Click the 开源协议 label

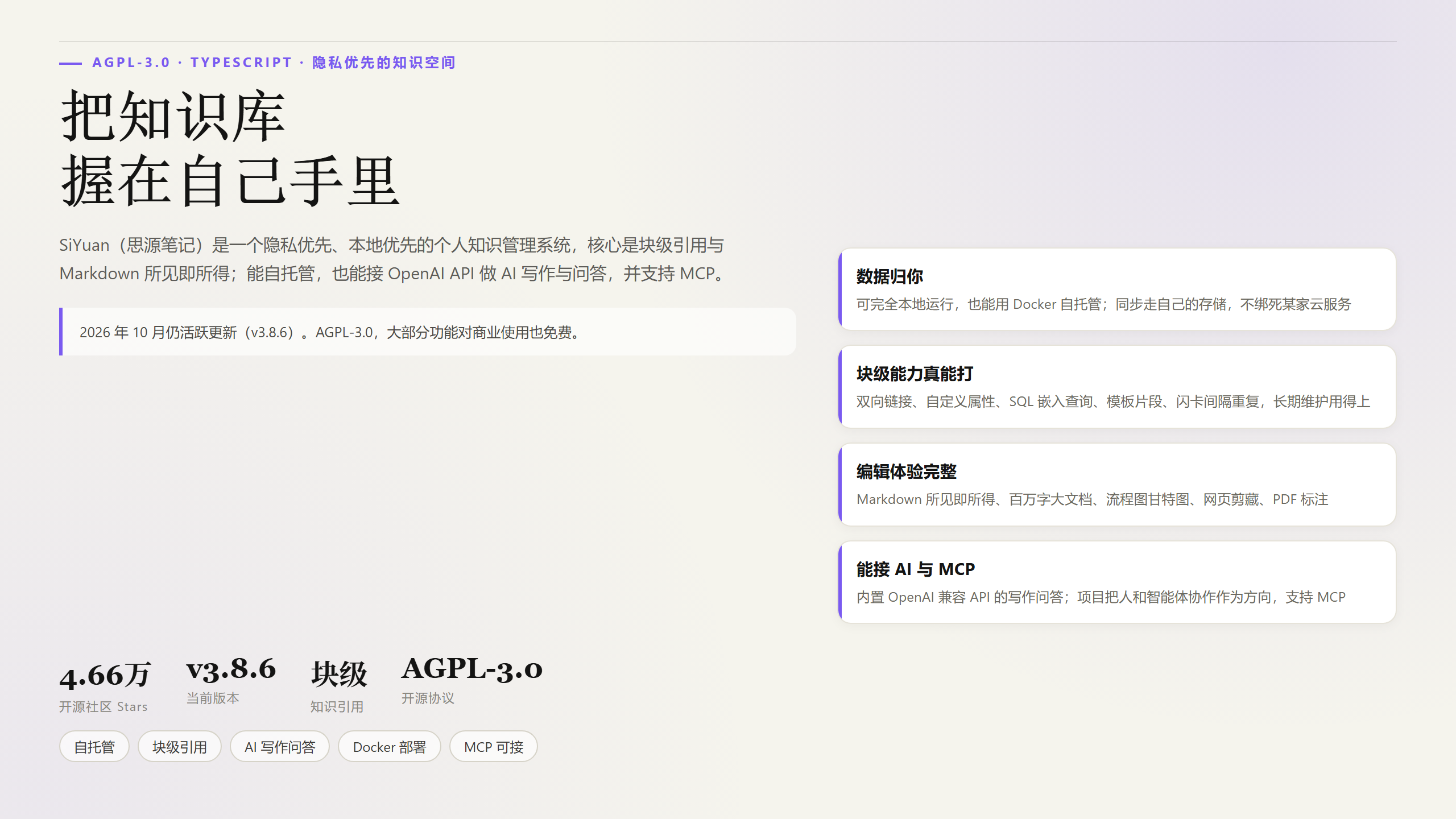click(x=428, y=698)
